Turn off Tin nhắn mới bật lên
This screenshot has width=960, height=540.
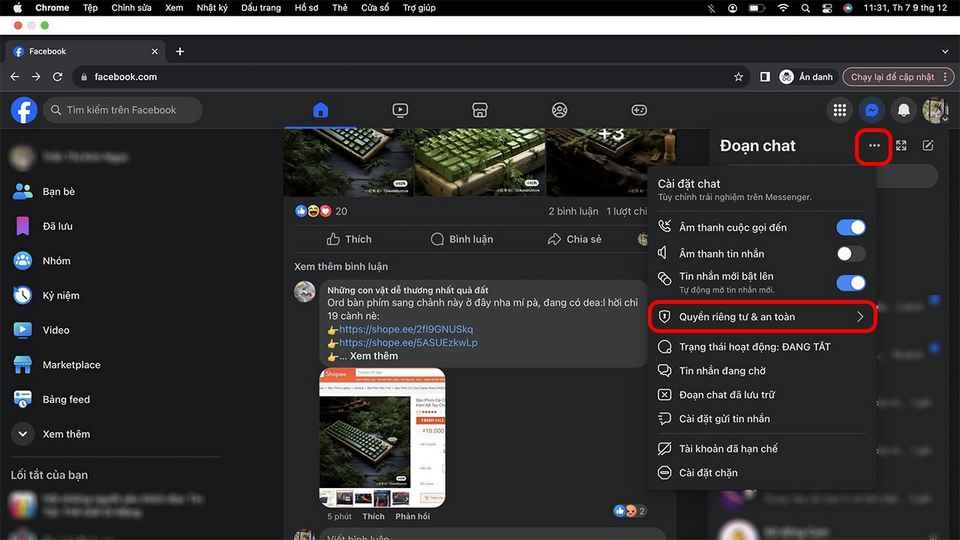click(850, 283)
